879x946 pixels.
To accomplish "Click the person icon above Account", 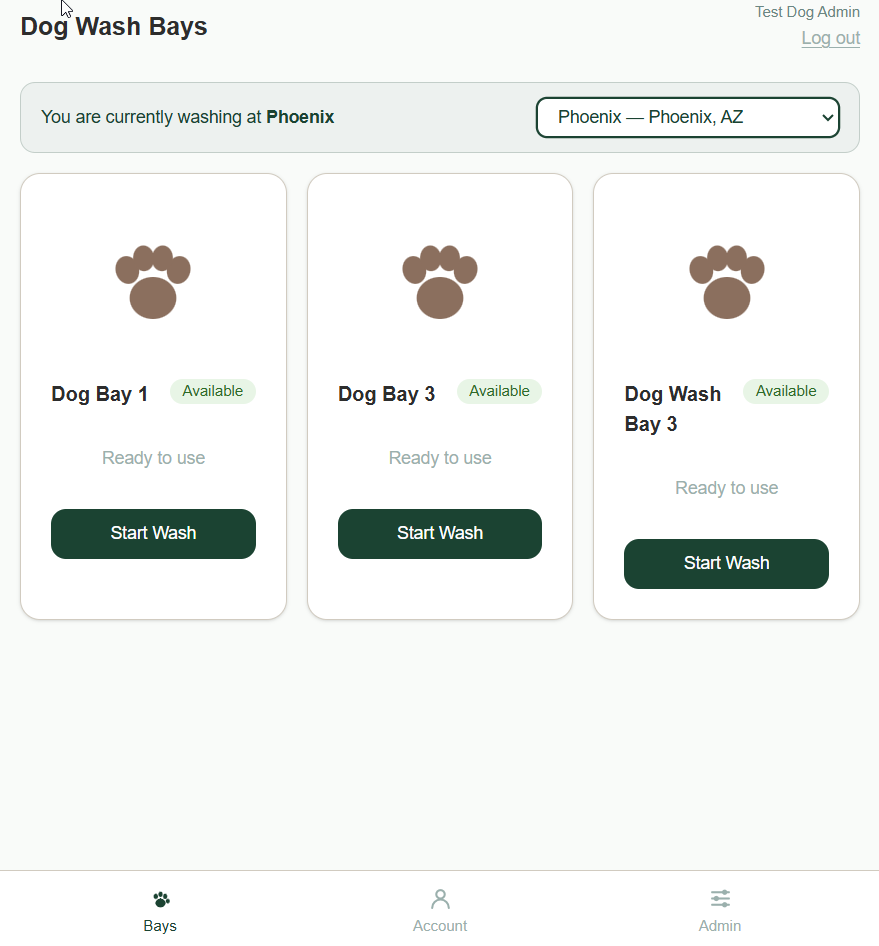I will click(440, 899).
